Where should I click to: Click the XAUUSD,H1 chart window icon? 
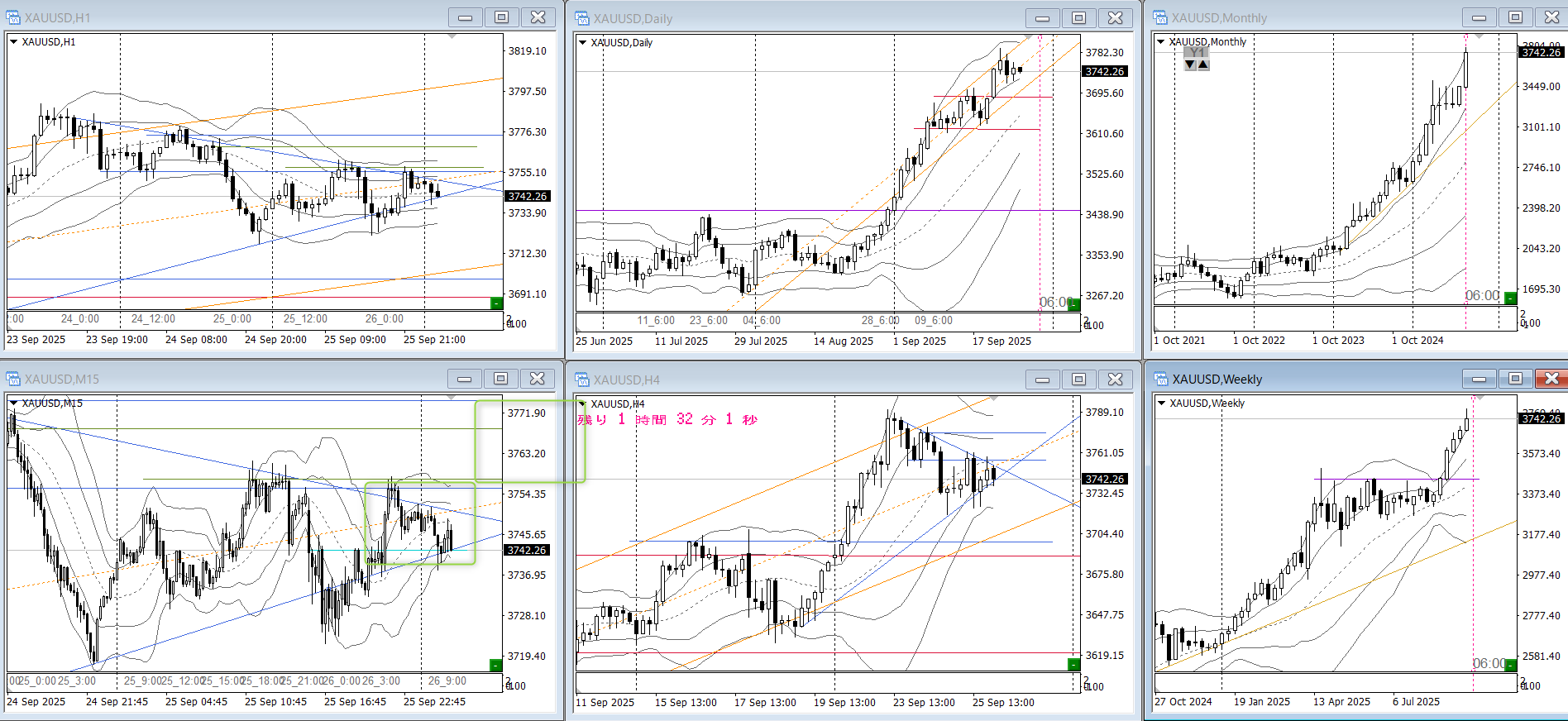[x=13, y=17]
